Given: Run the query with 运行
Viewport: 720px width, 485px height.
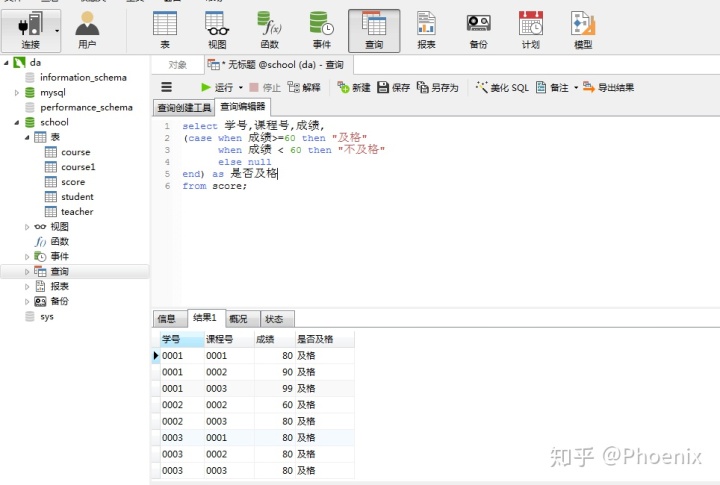Looking at the screenshot, I should coord(217,87).
